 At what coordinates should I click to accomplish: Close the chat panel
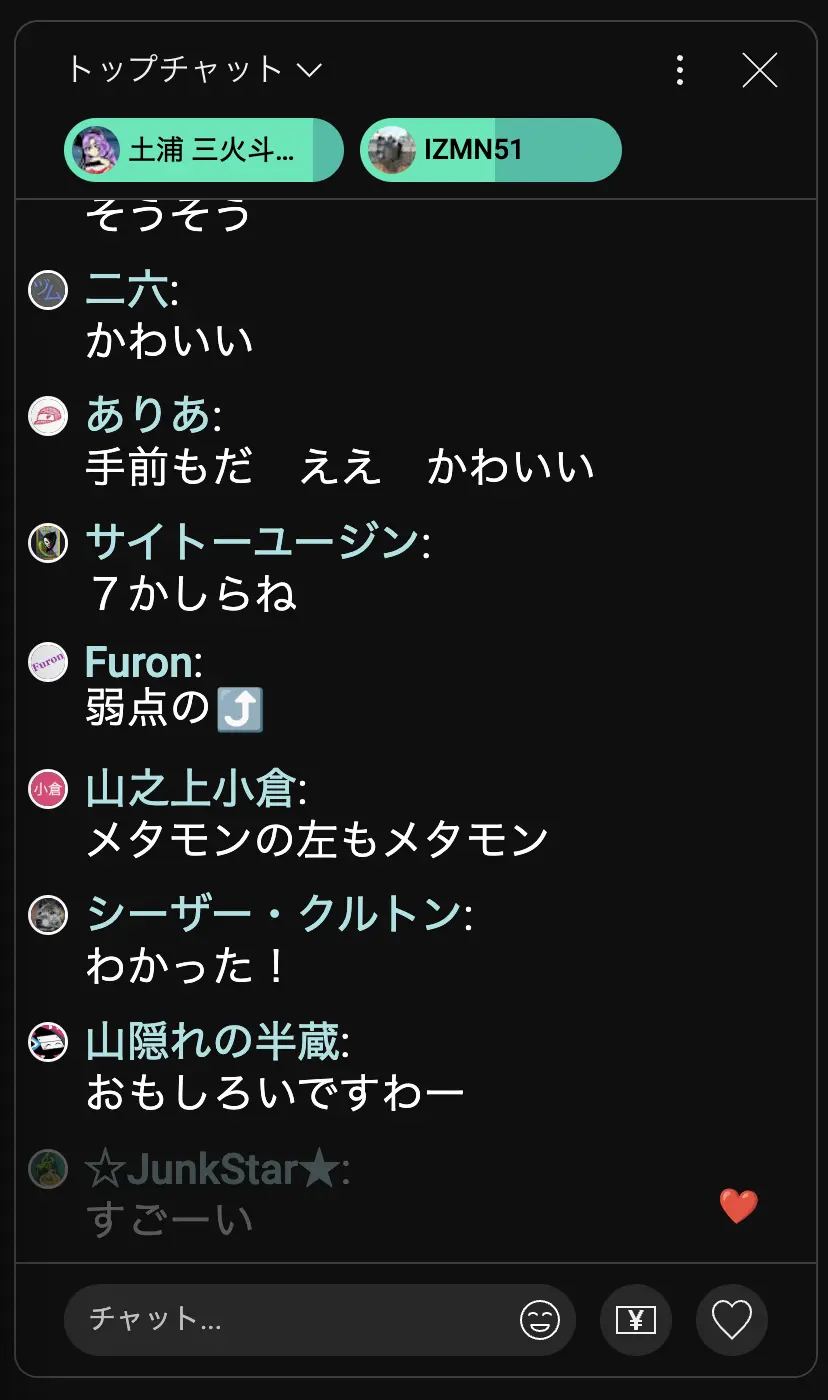pos(760,70)
